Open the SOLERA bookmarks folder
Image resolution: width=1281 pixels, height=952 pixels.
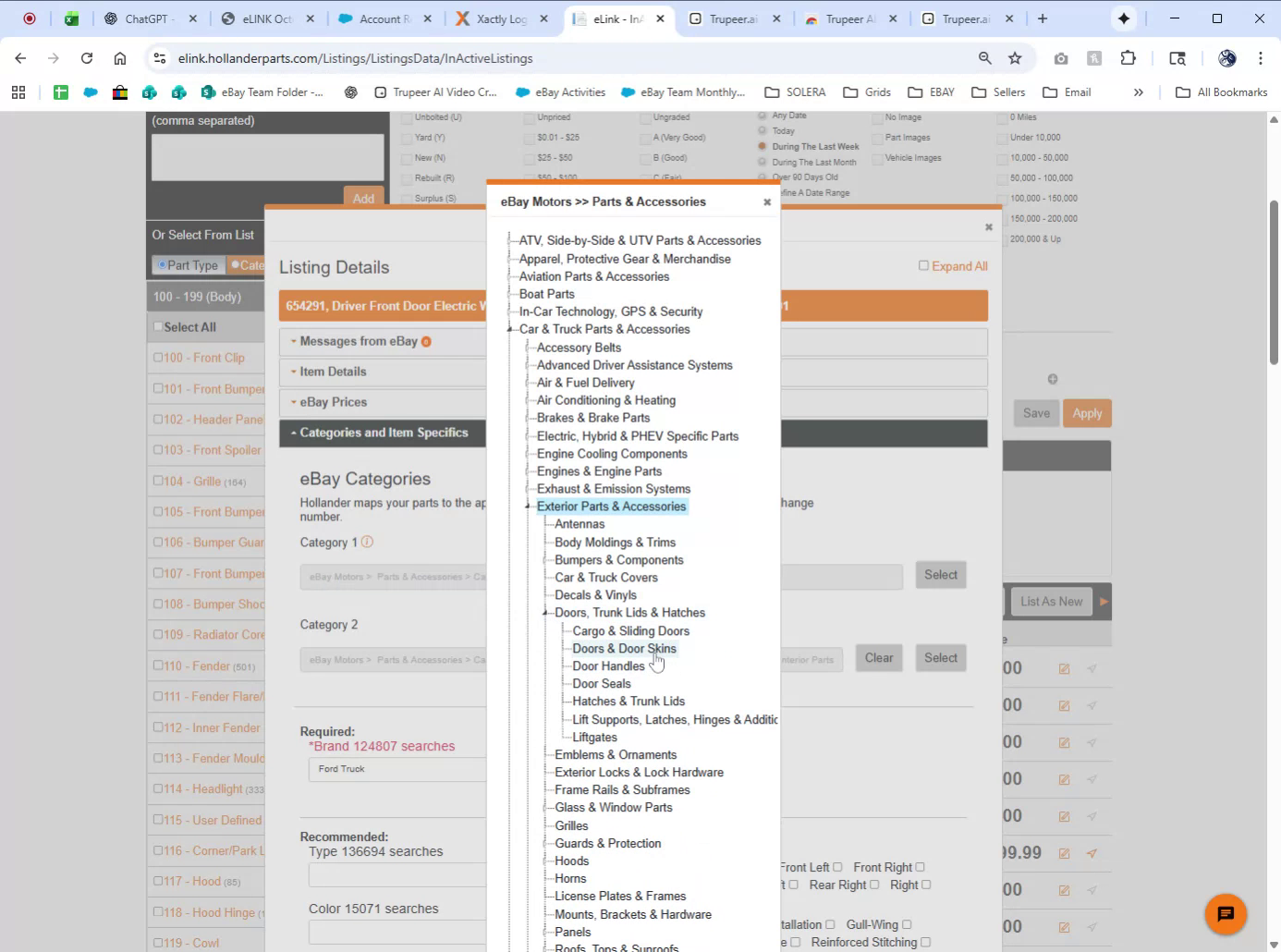pos(795,92)
